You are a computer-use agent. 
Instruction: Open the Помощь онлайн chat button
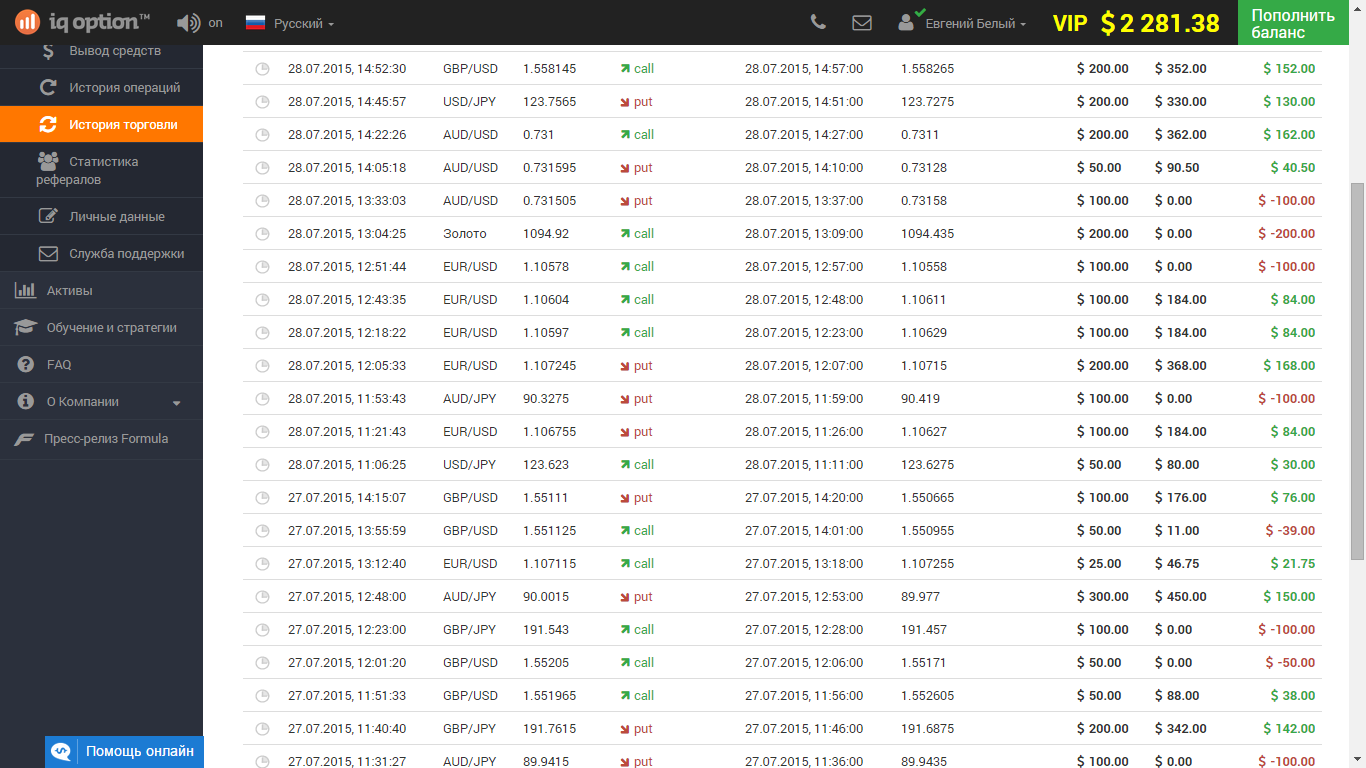pyautogui.click(x=124, y=751)
